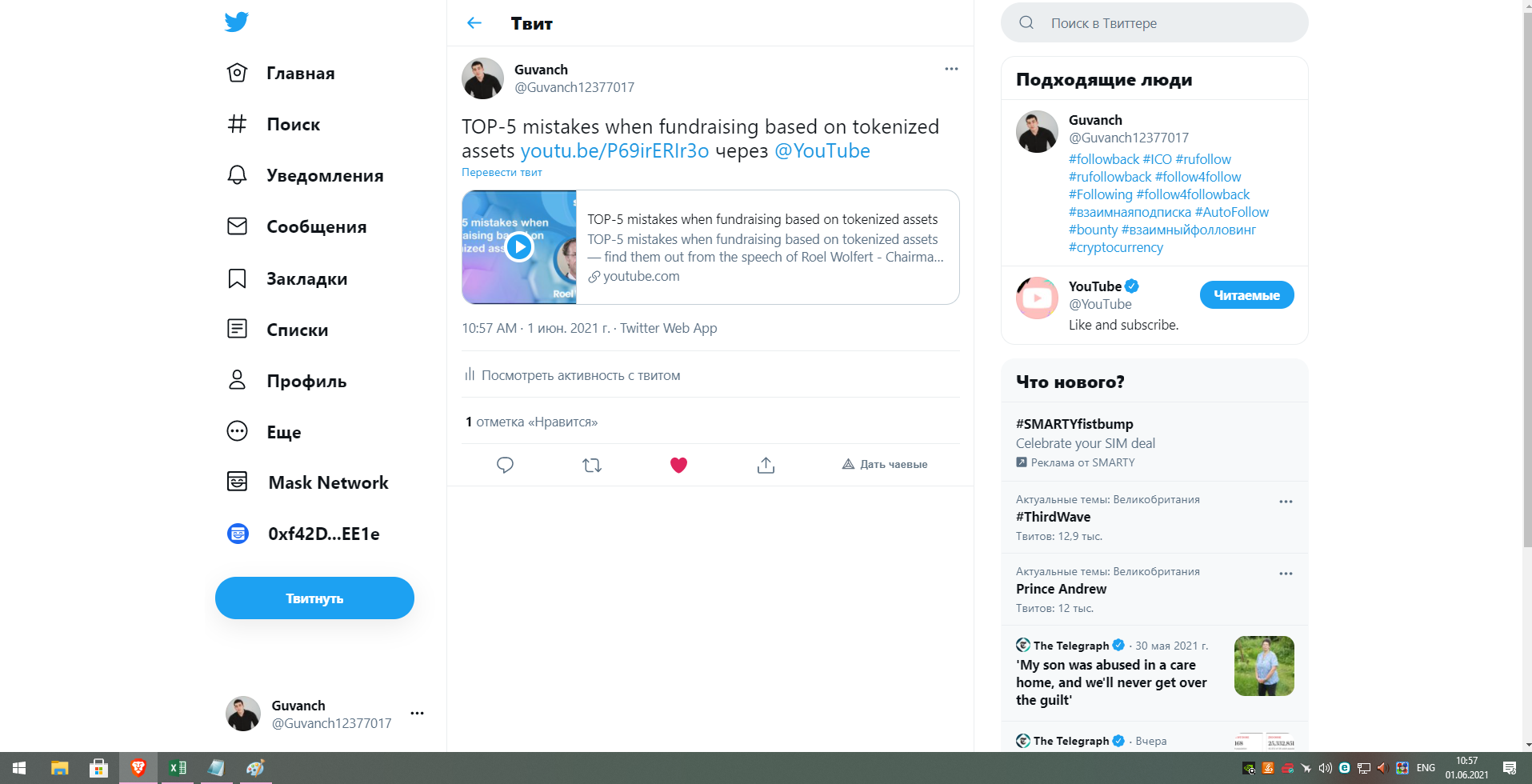Open Уведомления bell in sidebar
The image size is (1532, 784).
click(x=306, y=175)
